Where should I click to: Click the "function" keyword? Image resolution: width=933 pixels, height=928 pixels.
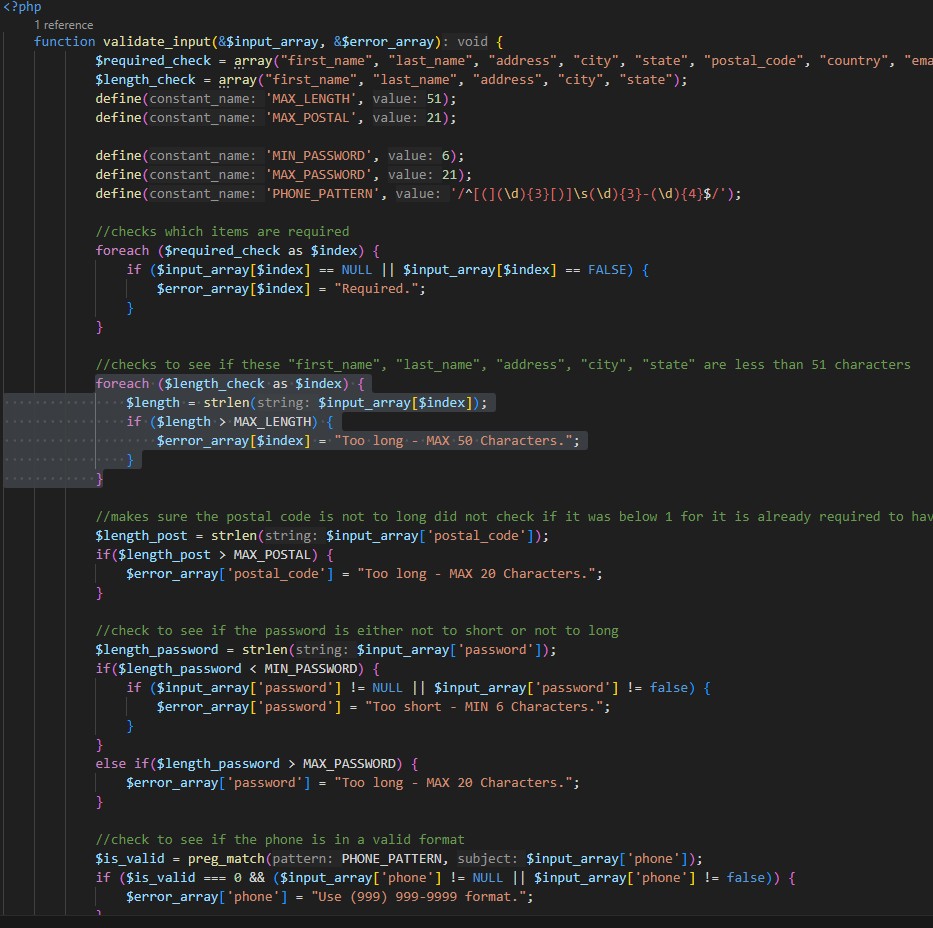point(64,42)
